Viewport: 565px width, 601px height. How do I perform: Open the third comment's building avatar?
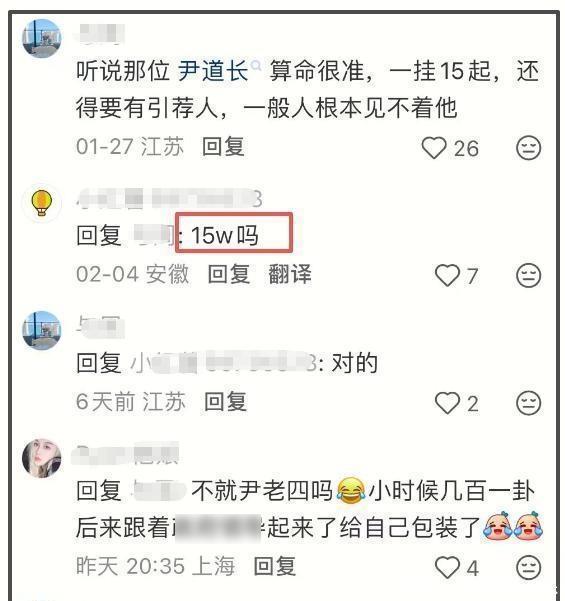(42, 330)
